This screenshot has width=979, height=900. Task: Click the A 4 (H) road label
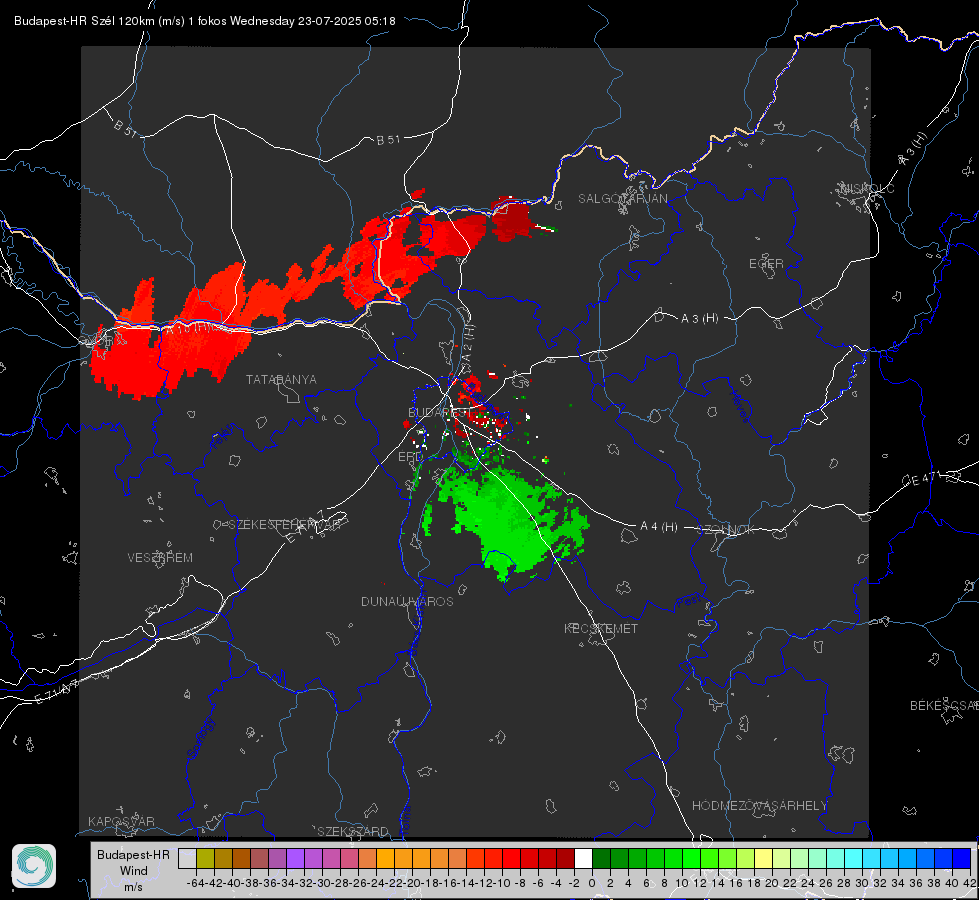(x=659, y=527)
